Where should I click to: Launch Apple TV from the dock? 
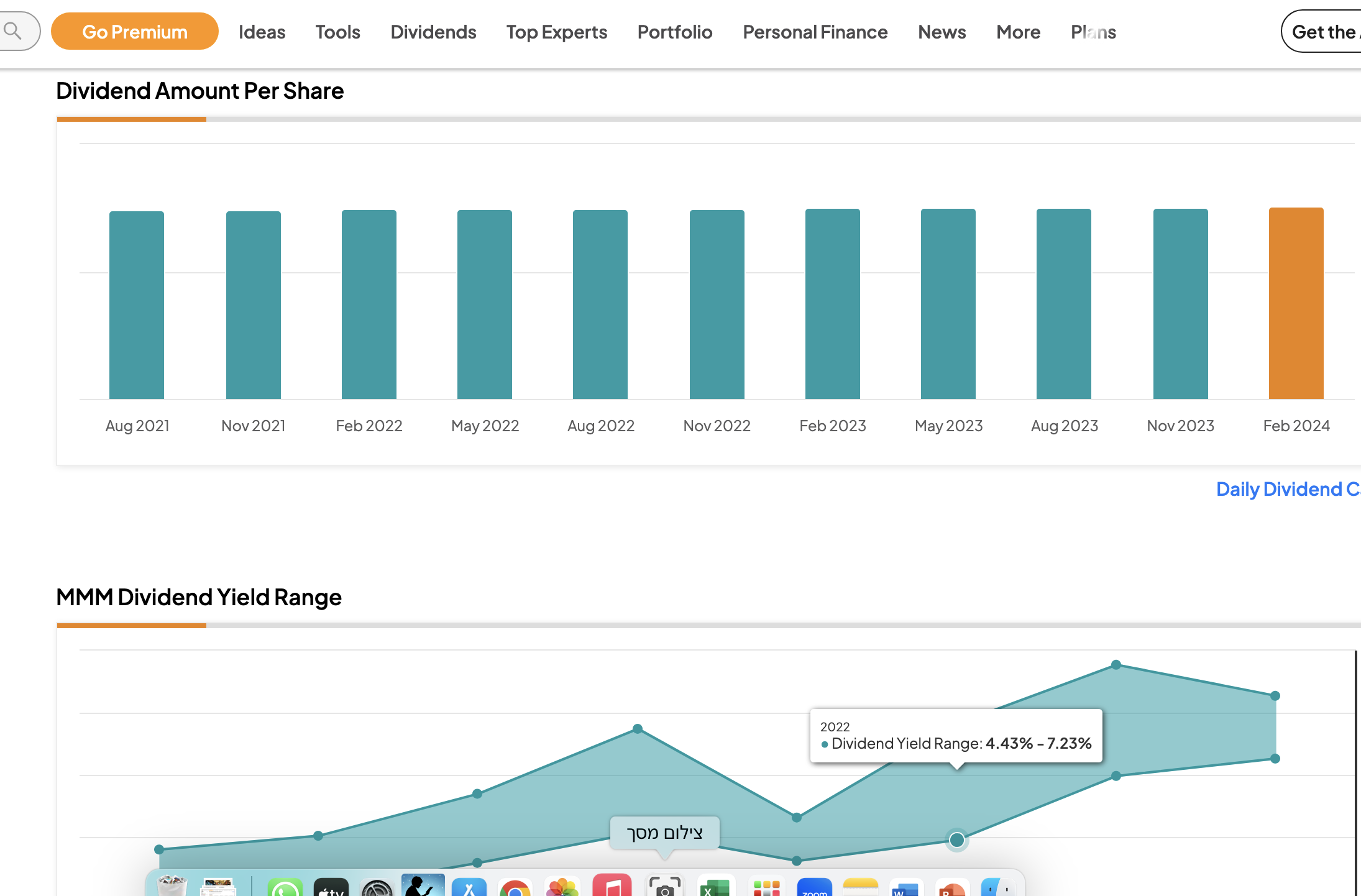331,887
